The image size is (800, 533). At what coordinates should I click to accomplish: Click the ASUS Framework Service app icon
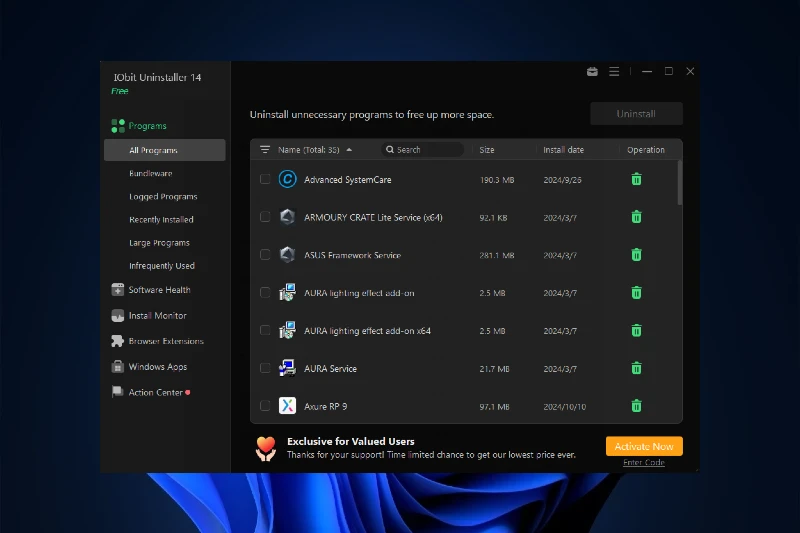click(x=287, y=255)
